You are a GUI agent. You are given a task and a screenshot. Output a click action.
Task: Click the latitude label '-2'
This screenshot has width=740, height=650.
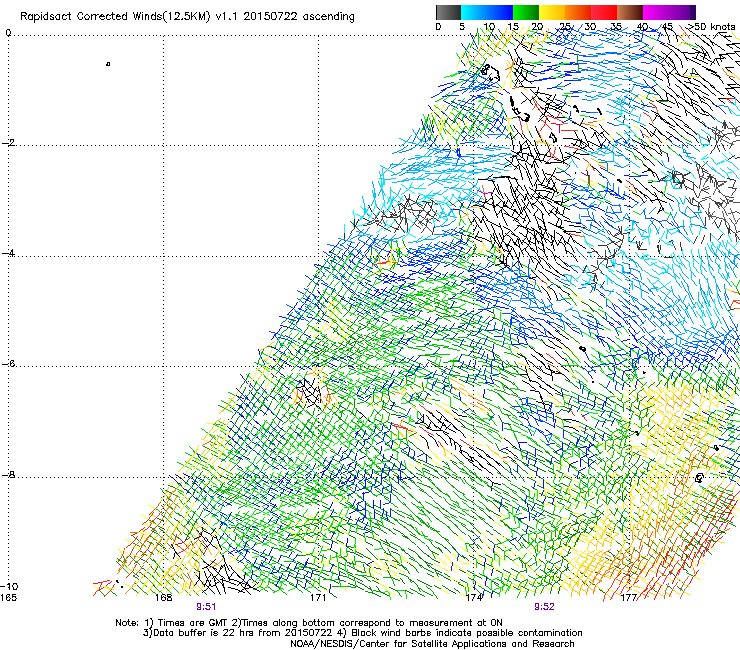pyautogui.click(x=9, y=143)
